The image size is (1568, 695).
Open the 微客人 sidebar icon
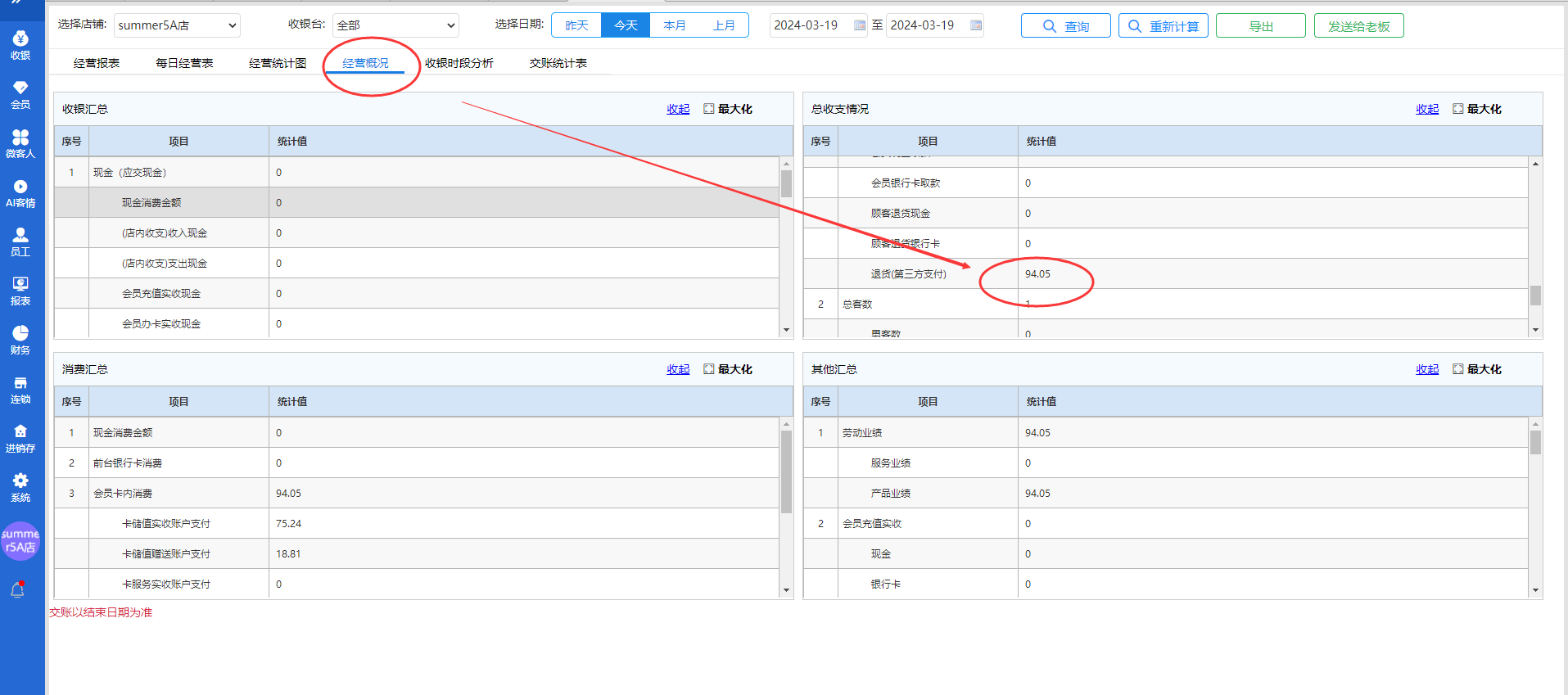point(20,144)
